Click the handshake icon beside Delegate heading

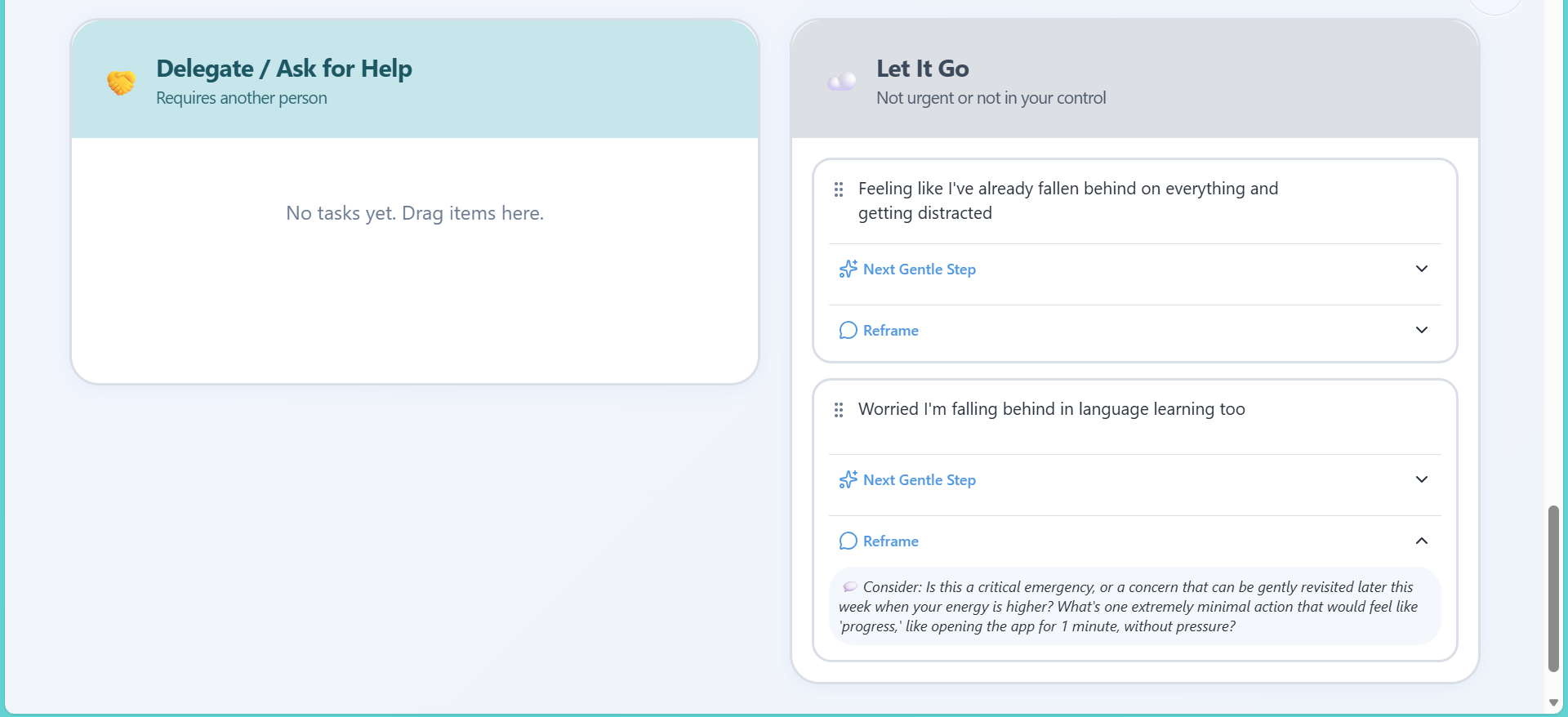coord(121,82)
